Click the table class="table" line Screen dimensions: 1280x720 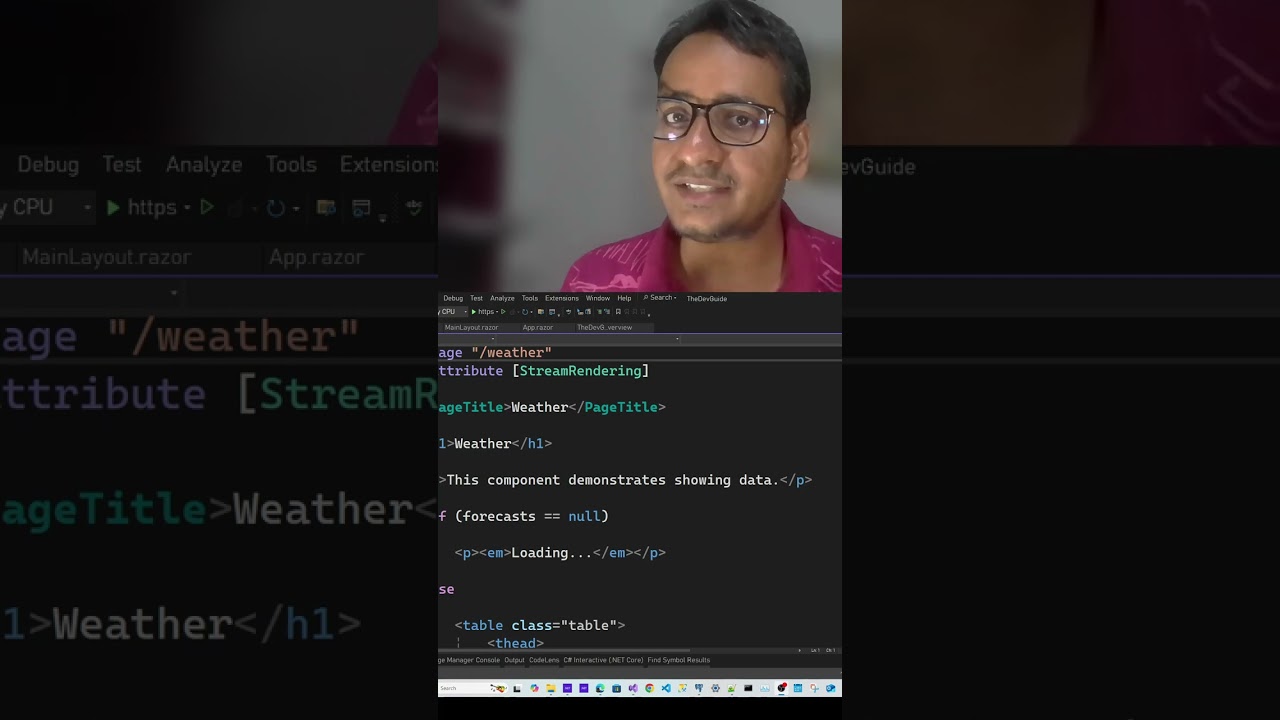540,626
